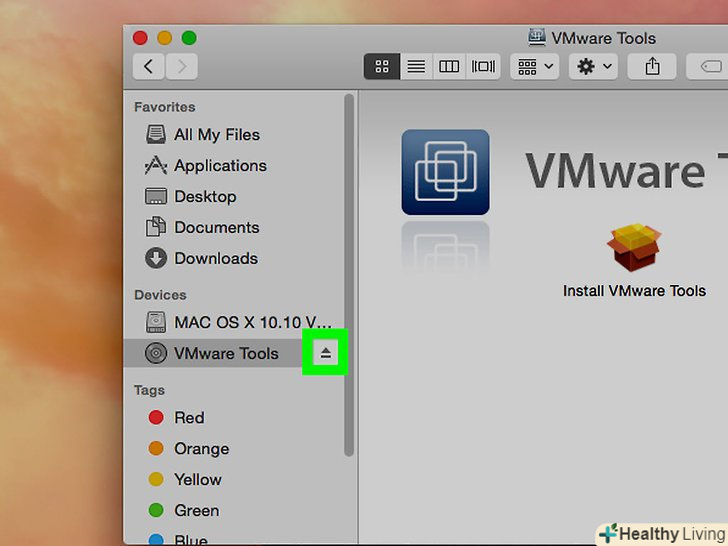
Task: Click the Edit Tags toolbar button
Action: tap(707, 66)
